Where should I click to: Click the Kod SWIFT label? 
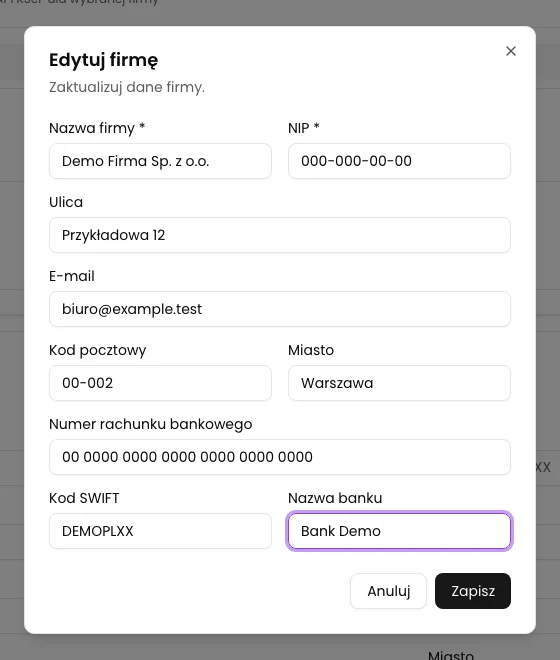click(x=84, y=498)
